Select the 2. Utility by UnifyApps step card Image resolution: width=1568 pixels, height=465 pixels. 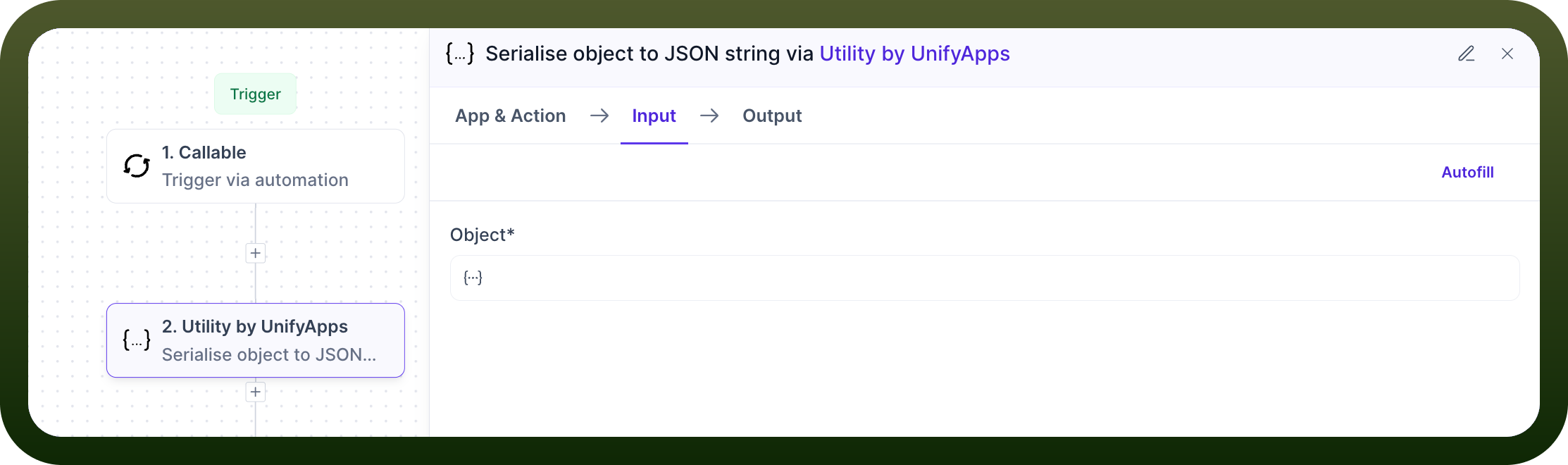pyautogui.click(x=256, y=340)
